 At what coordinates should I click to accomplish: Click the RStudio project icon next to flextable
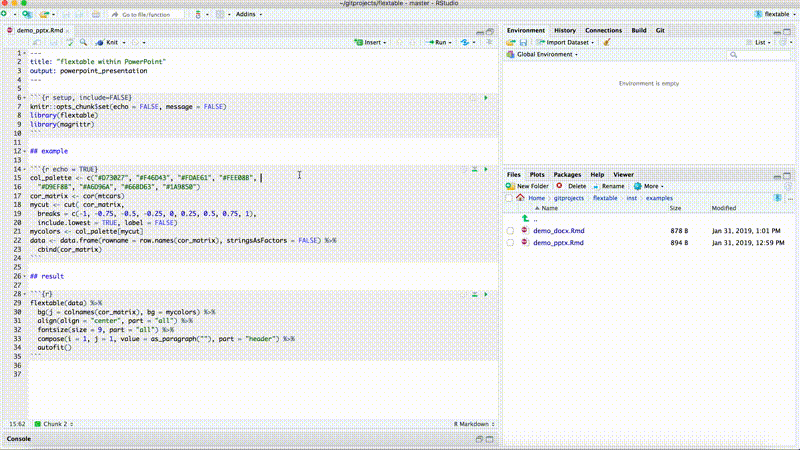(x=758, y=14)
